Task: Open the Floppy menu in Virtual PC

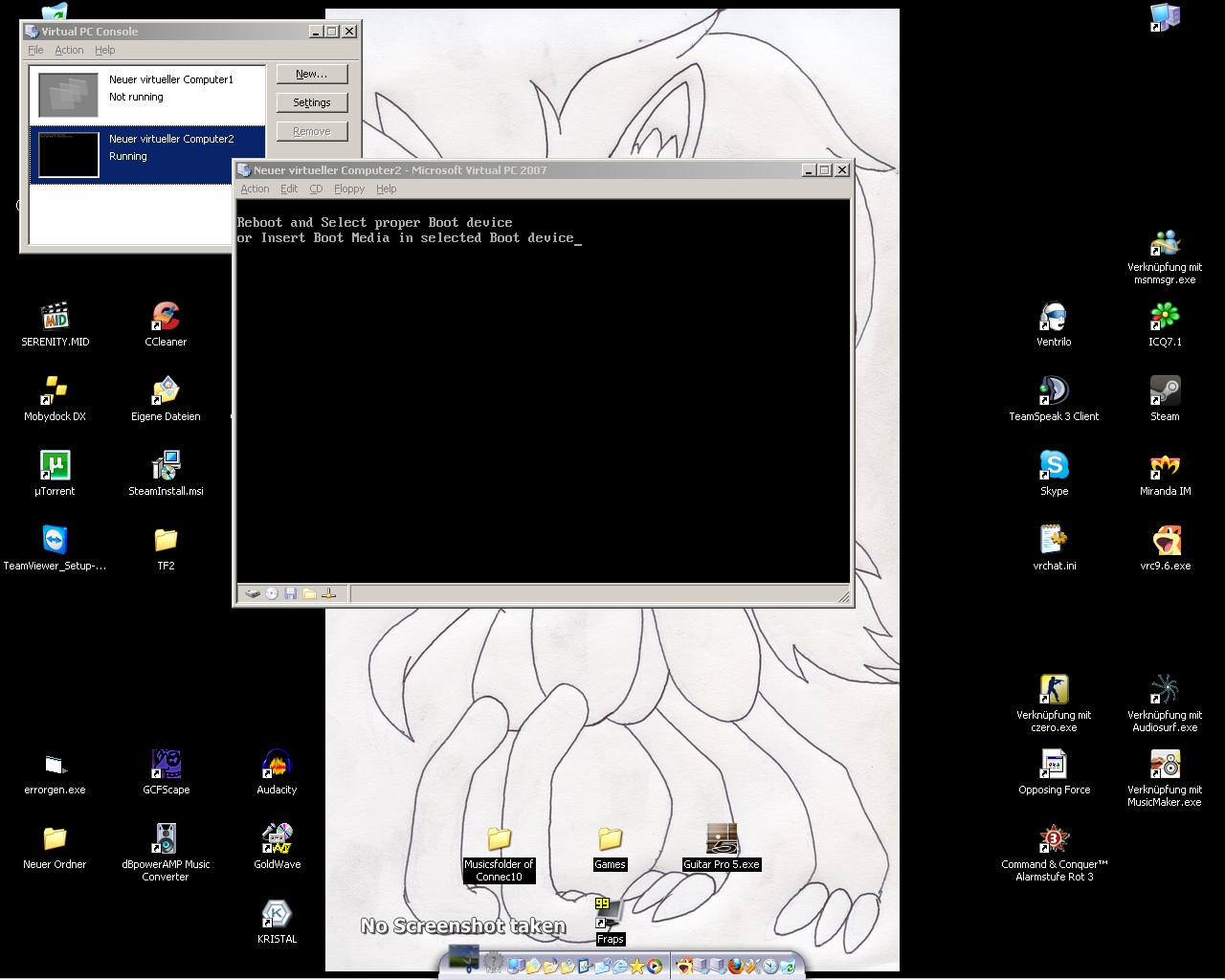Action: [348, 189]
